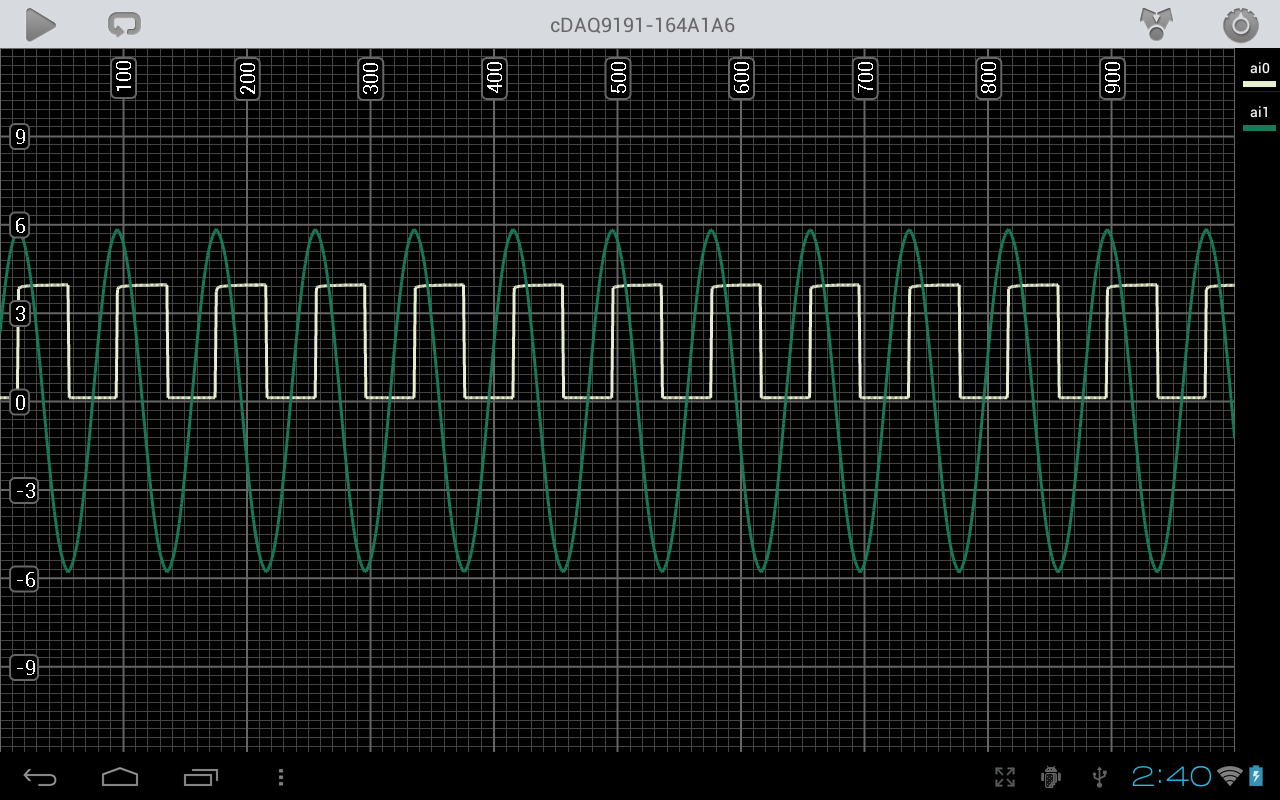Tap the 900 x-axis label
The height and width of the screenshot is (800, 1280).
pos(1112,77)
